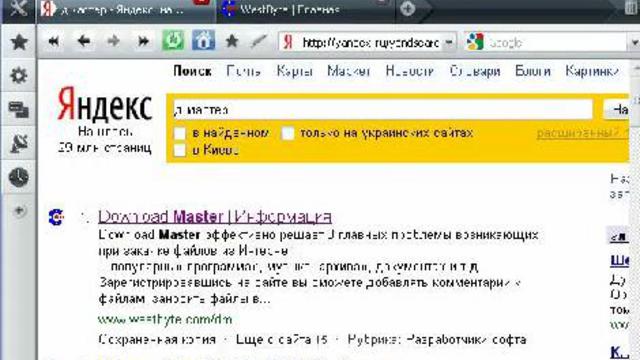Open the Блоги navigation link

(x=533, y=71)
